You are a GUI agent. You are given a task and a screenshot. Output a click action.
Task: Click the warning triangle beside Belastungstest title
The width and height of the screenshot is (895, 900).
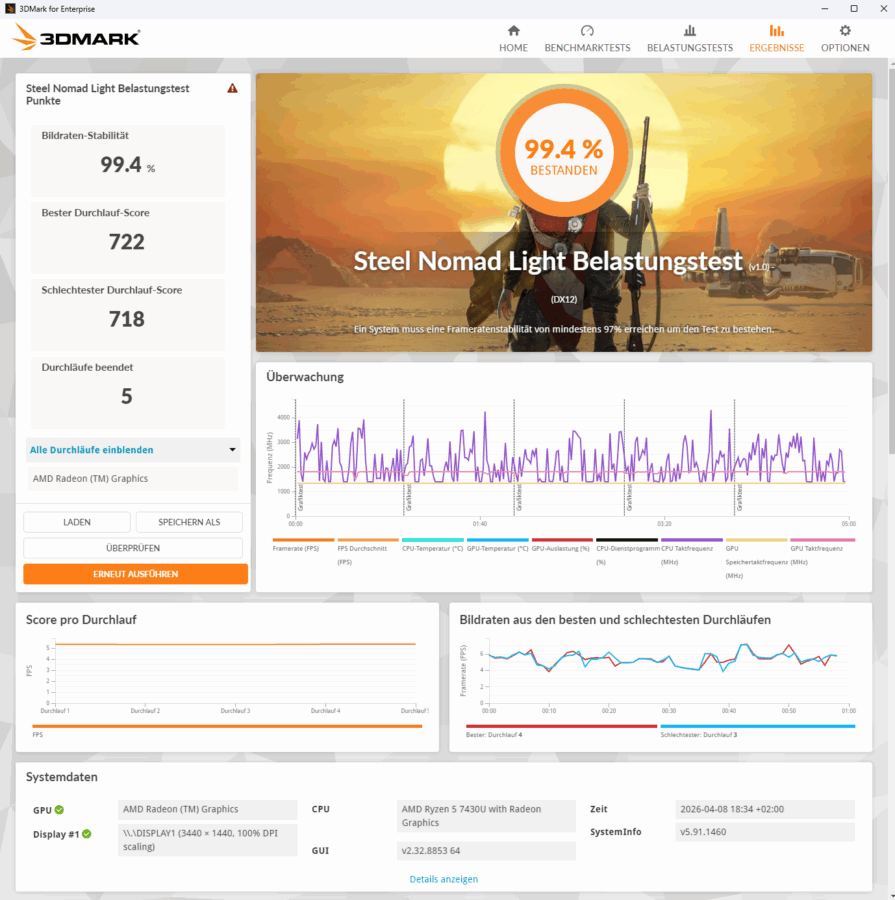click(x=232, y=88)
